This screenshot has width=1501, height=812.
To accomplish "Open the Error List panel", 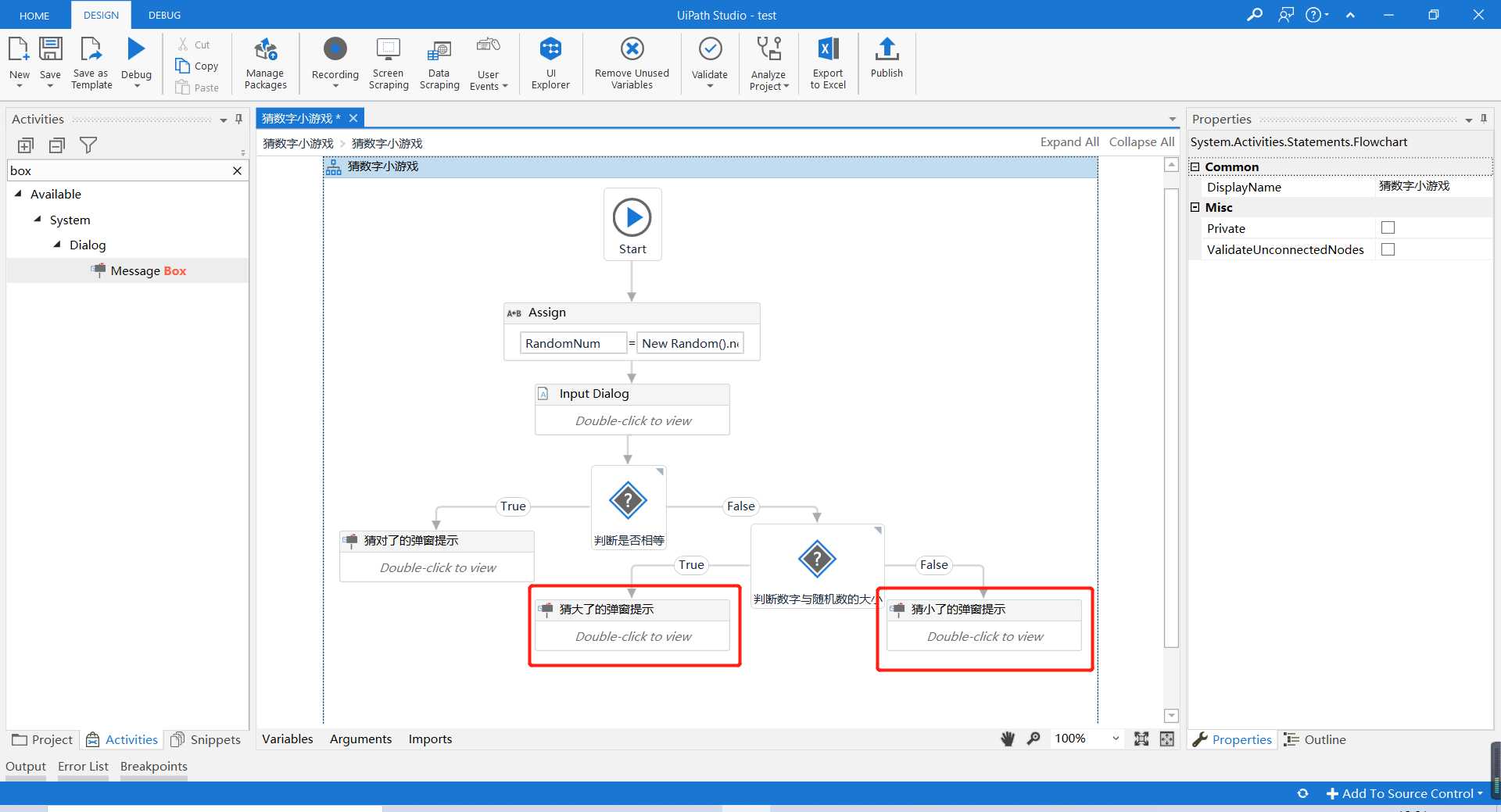I will click(83, 767).
